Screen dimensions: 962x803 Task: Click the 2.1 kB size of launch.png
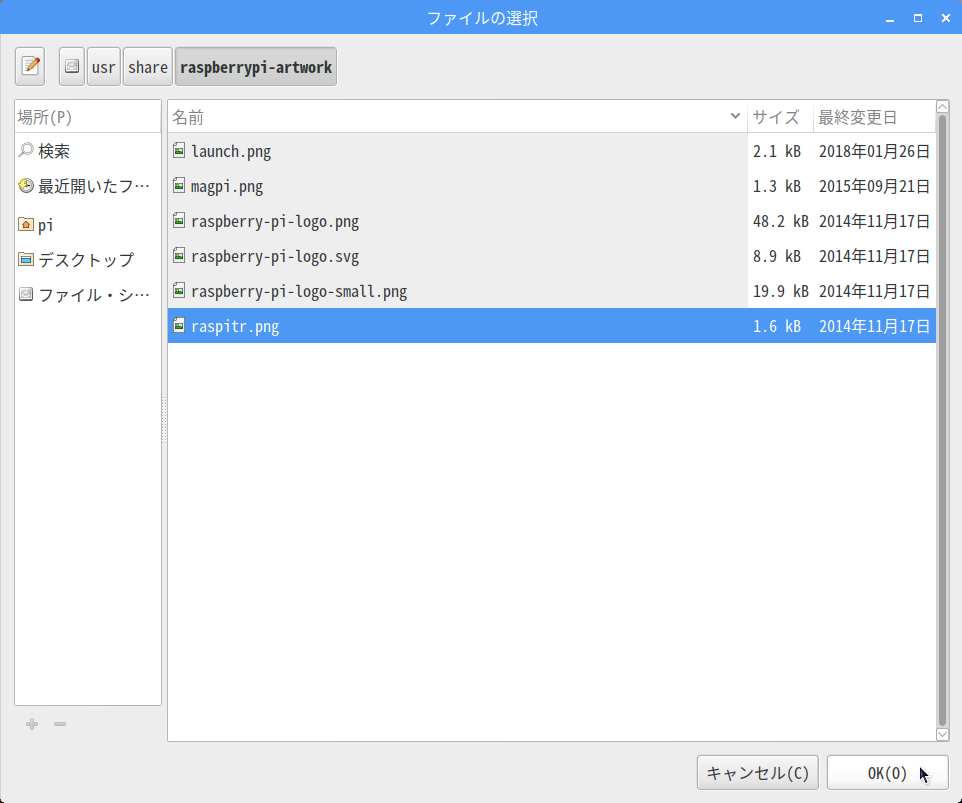(777, 151)
